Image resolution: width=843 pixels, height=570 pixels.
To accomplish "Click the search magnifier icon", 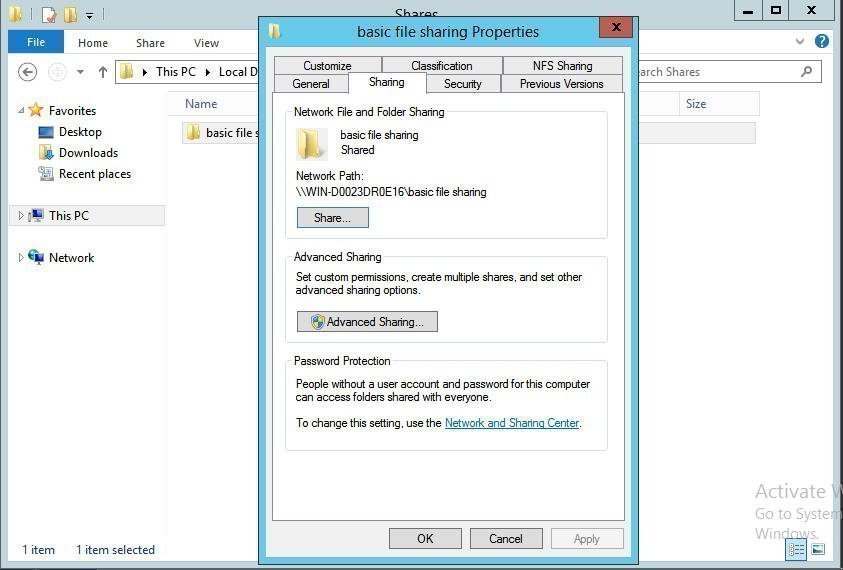I will coord(806,72).
